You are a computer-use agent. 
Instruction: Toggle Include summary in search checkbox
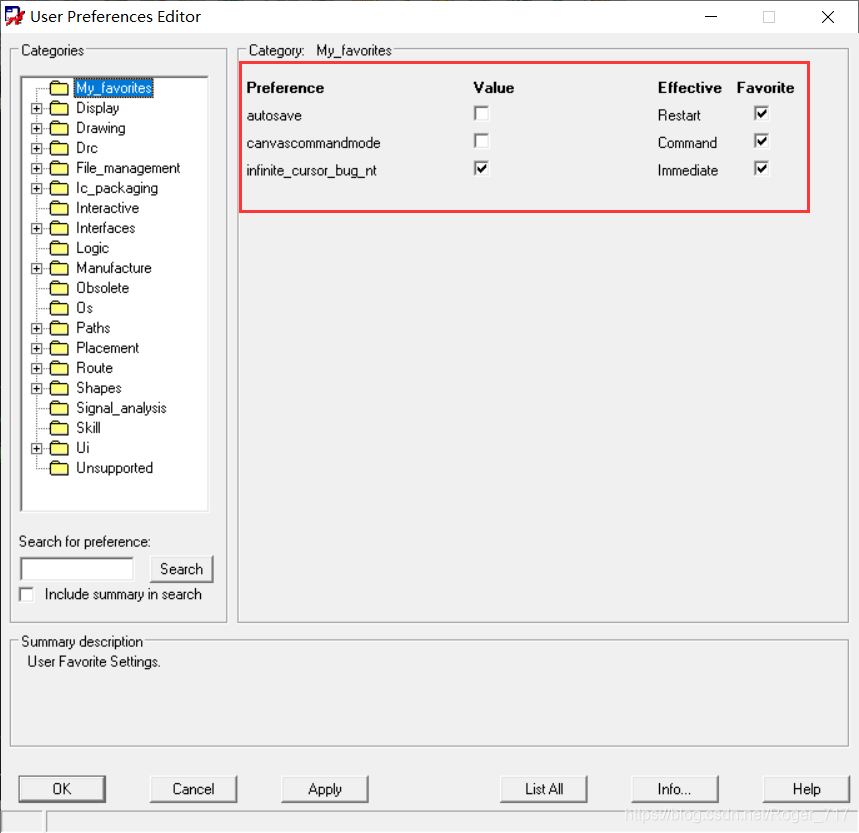point(27,595)
